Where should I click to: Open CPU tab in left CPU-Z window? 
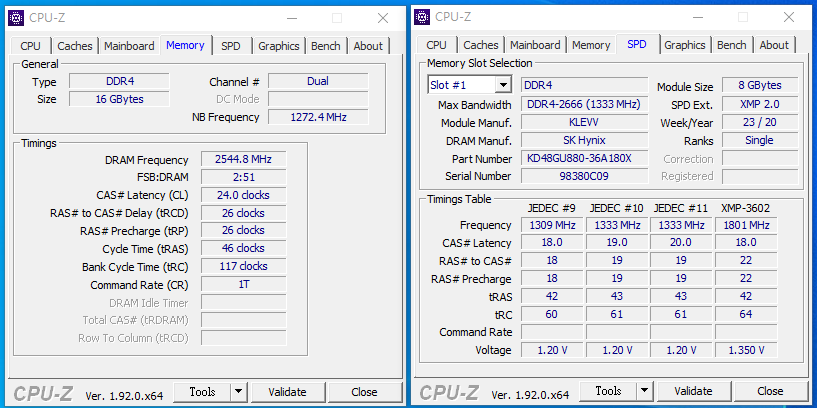click(x=30, y=46)
